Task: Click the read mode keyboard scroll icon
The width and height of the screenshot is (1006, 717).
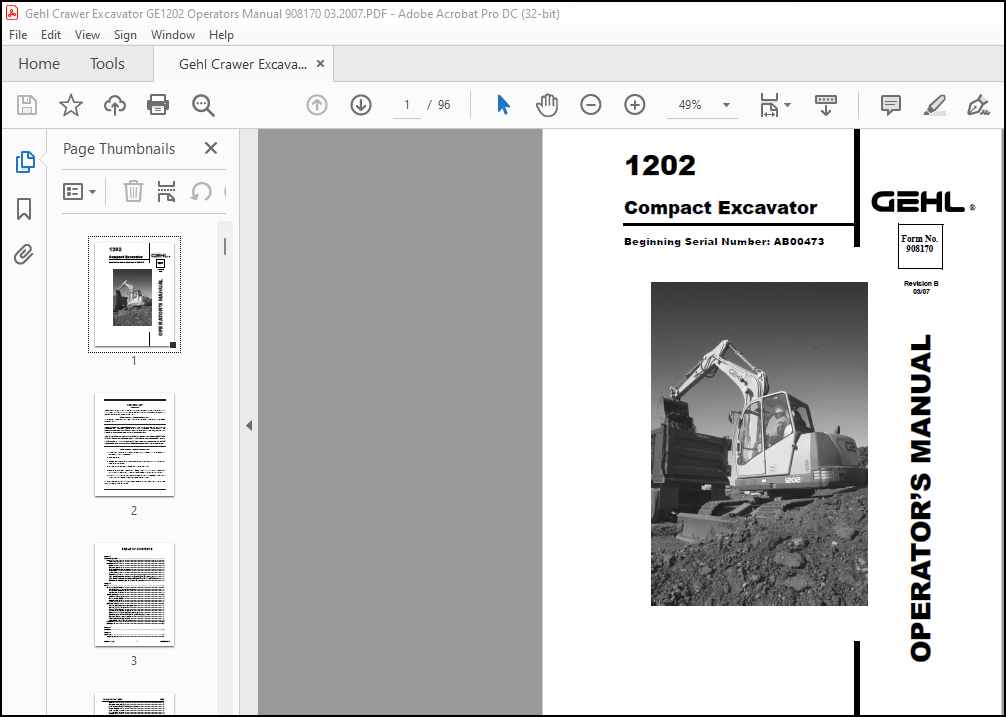Action: coord(826,105)
